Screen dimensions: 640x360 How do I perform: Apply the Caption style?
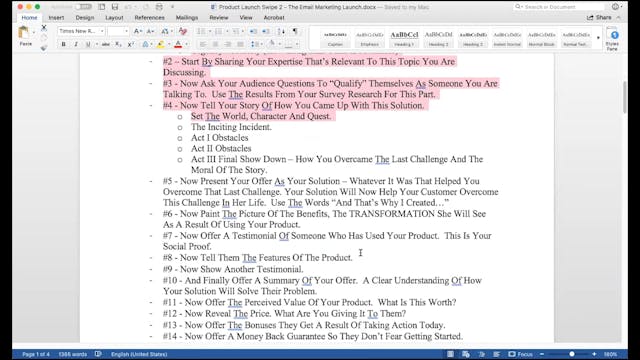pos(335,38)
